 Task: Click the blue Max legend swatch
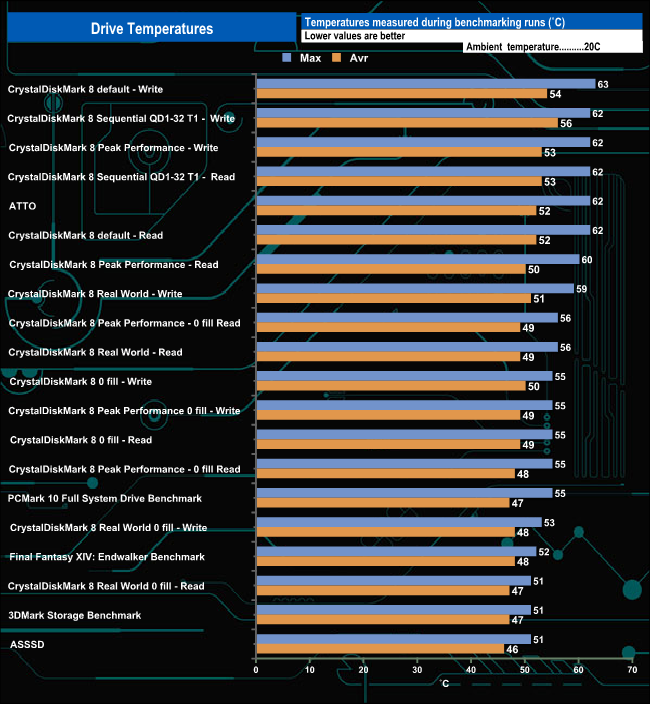coord(287,57)
